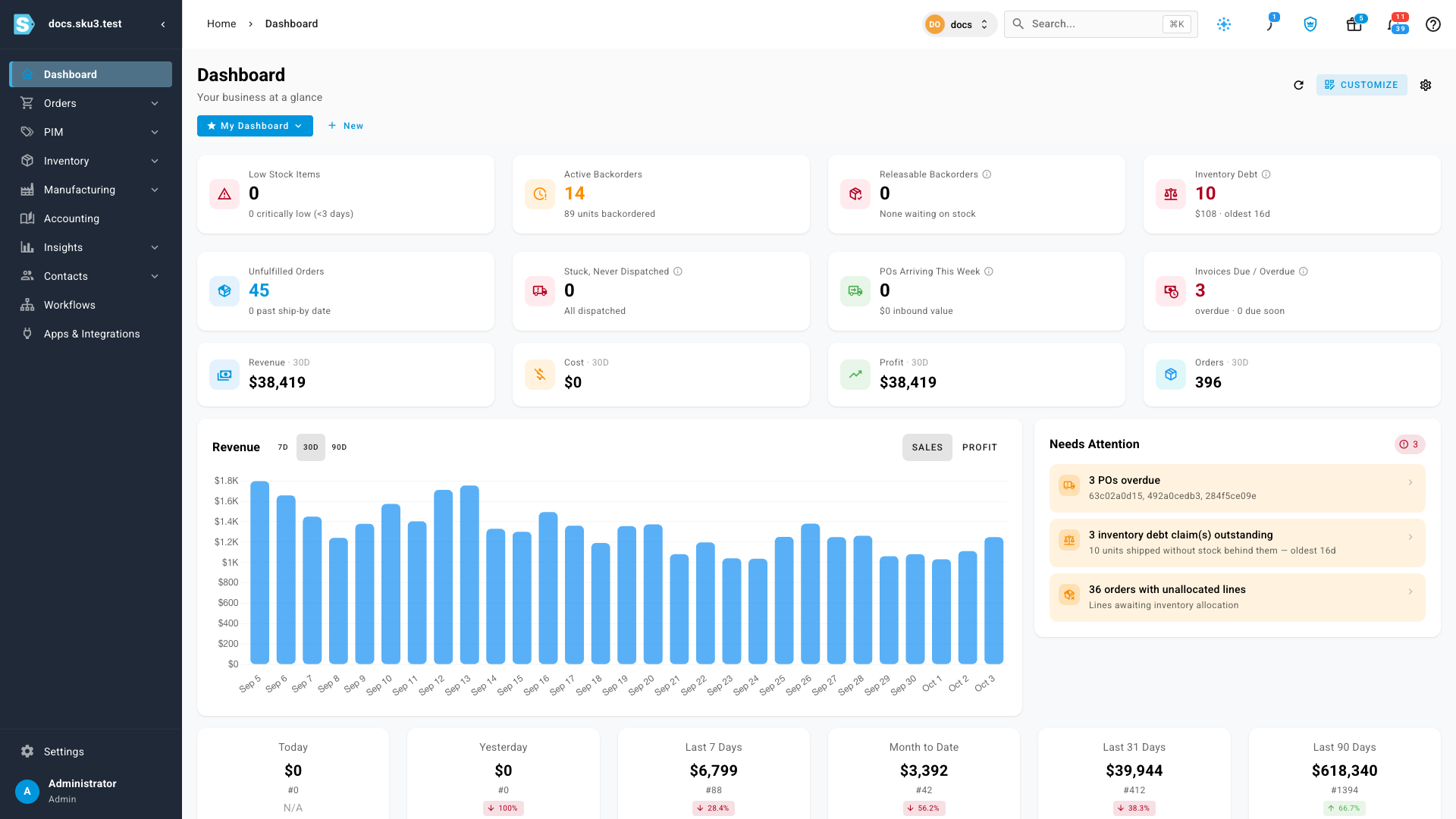Go to Accounting in sidebar
1456x819 pixels.
point(90,218)
